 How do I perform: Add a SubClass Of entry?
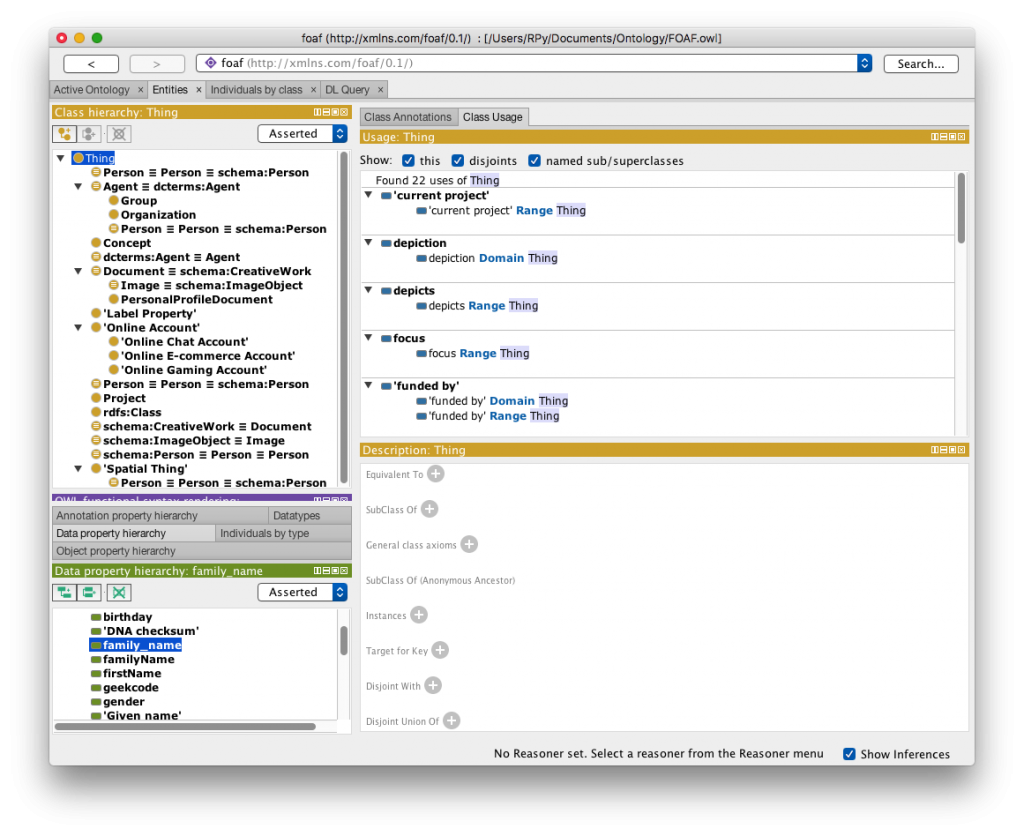click(429, 509)
